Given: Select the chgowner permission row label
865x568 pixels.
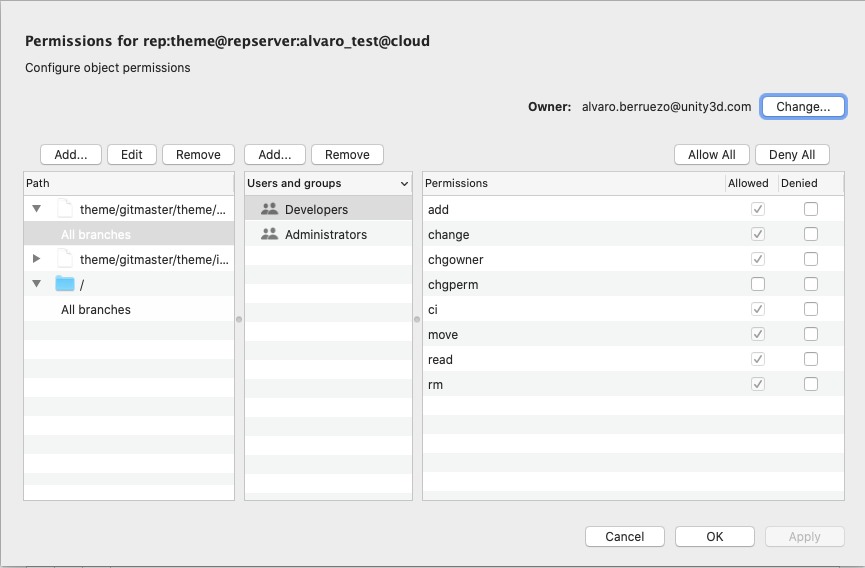Looking at the screenshot, I should [456, 260].
